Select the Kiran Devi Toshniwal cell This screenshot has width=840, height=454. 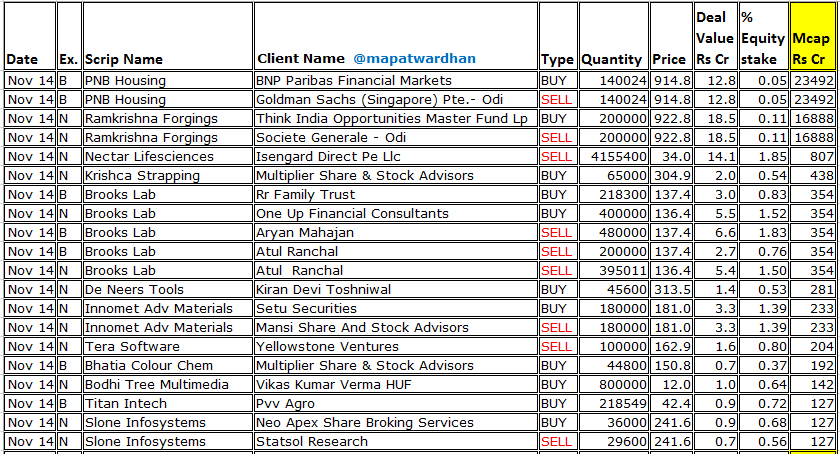(396, 289)
